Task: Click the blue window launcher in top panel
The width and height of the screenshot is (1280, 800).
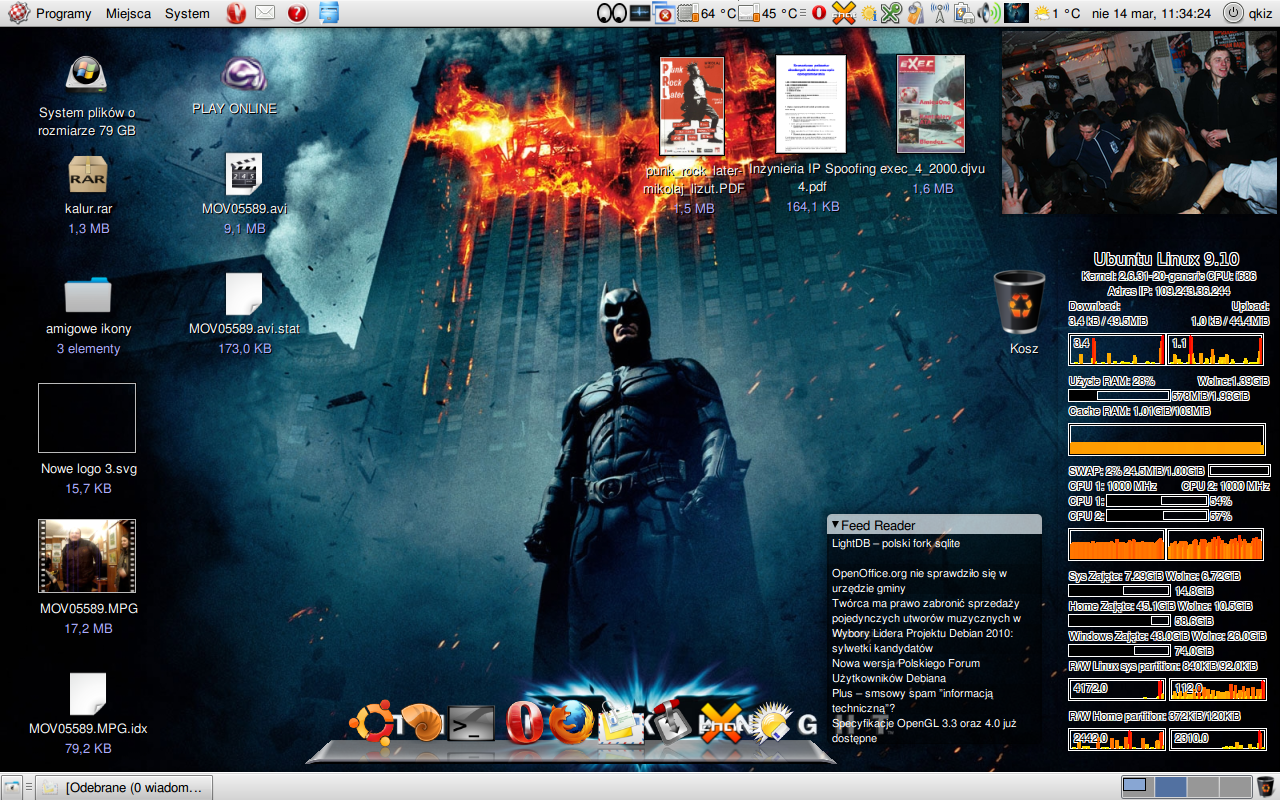Action: pyautogui.click(x=329, y=13)
